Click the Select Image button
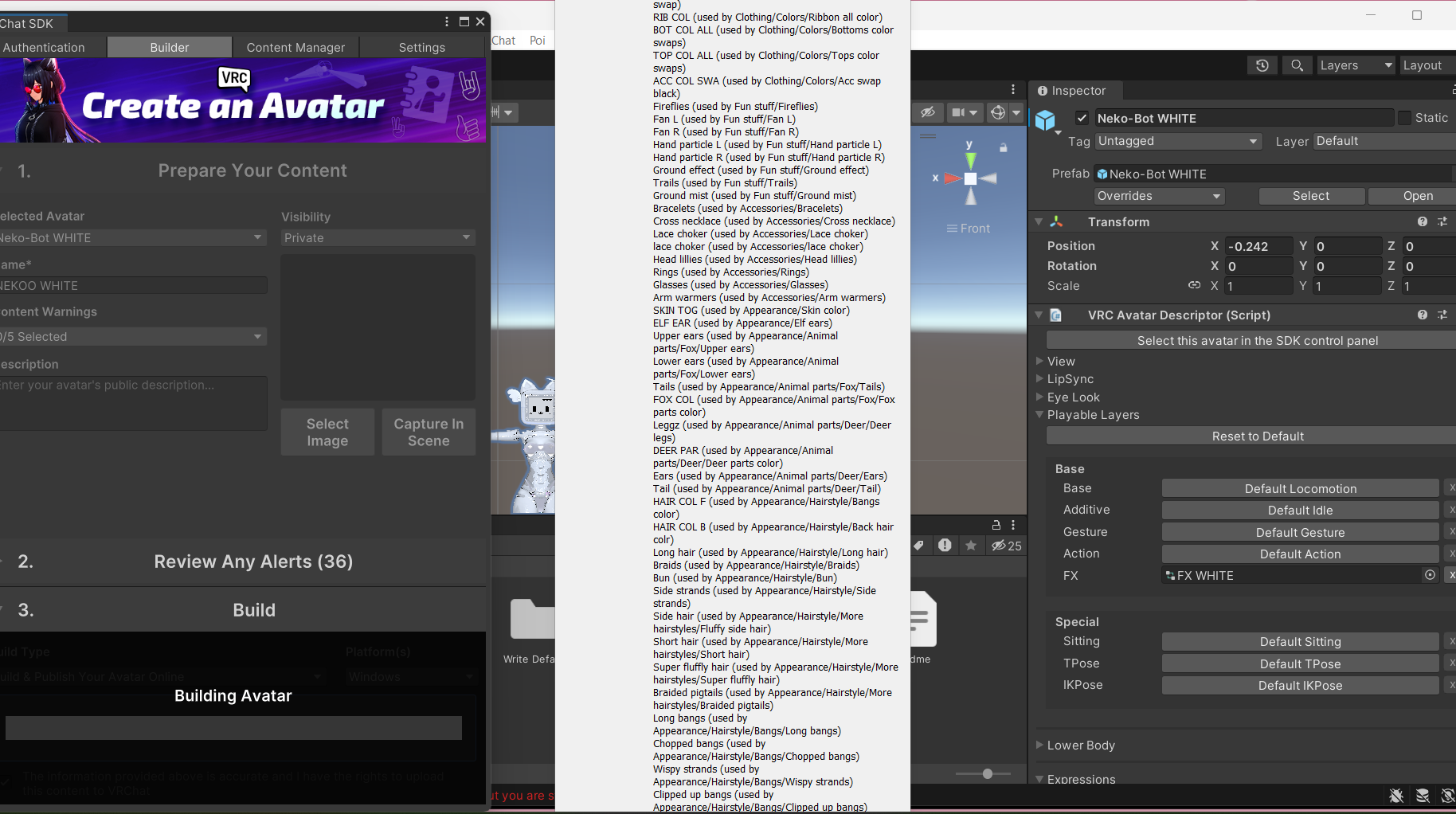This screenshot has height=814, width=1456. pyautogui.click(x=327, y=432)
